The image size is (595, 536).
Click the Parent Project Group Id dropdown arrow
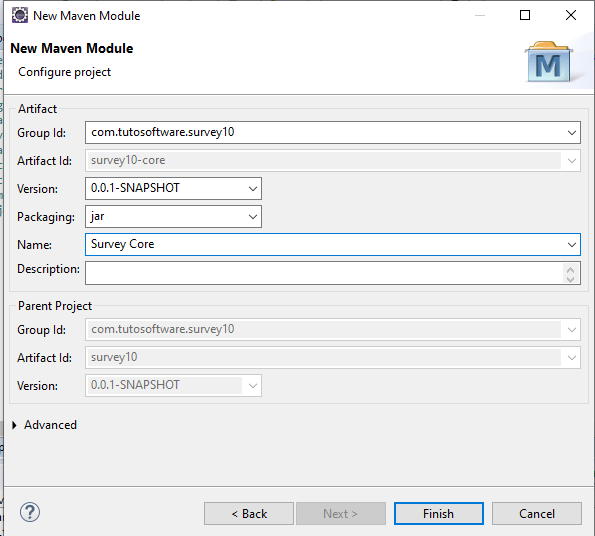coord(571,330)
